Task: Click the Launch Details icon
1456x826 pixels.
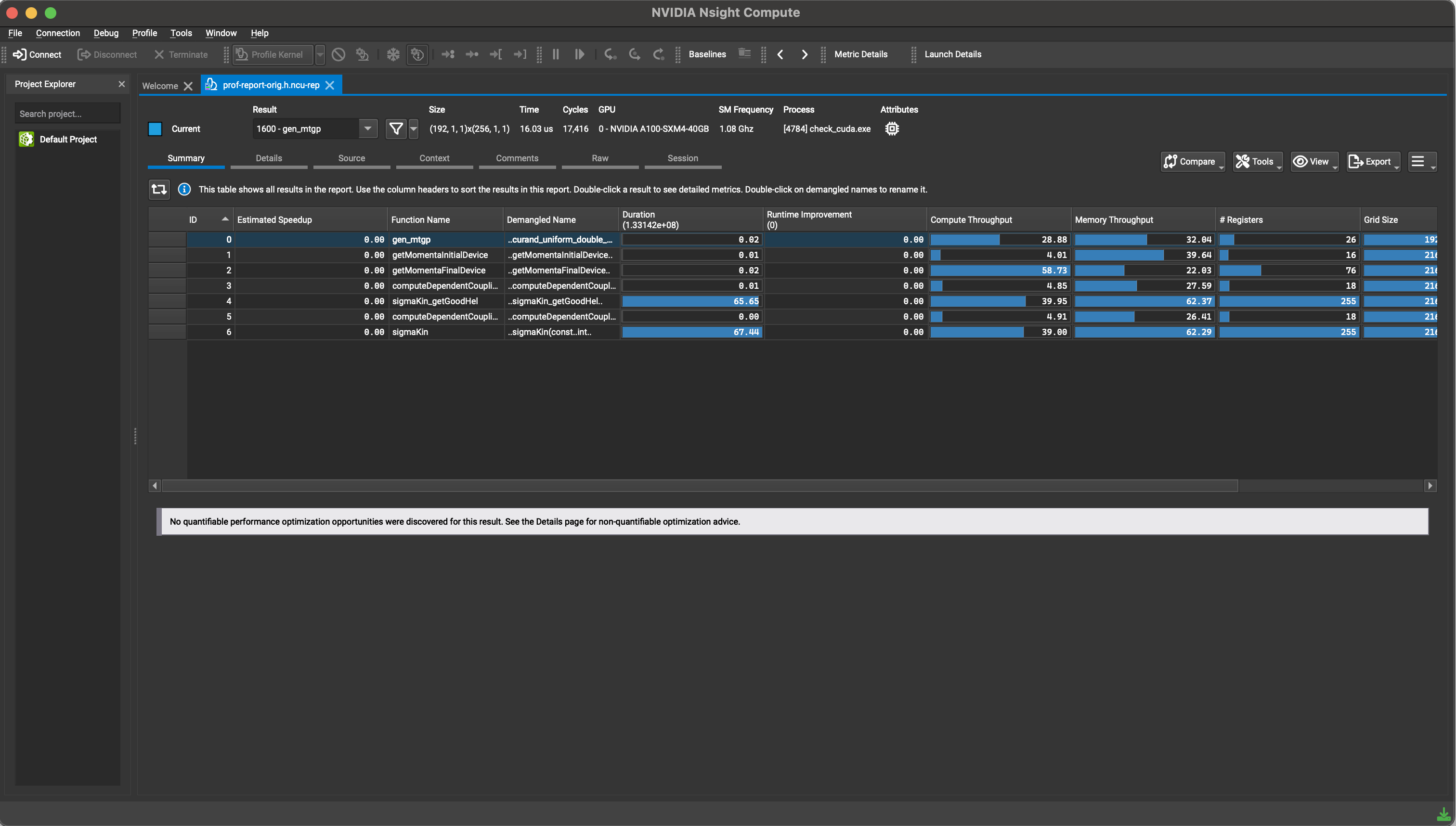Action: (x=950, y=54)
